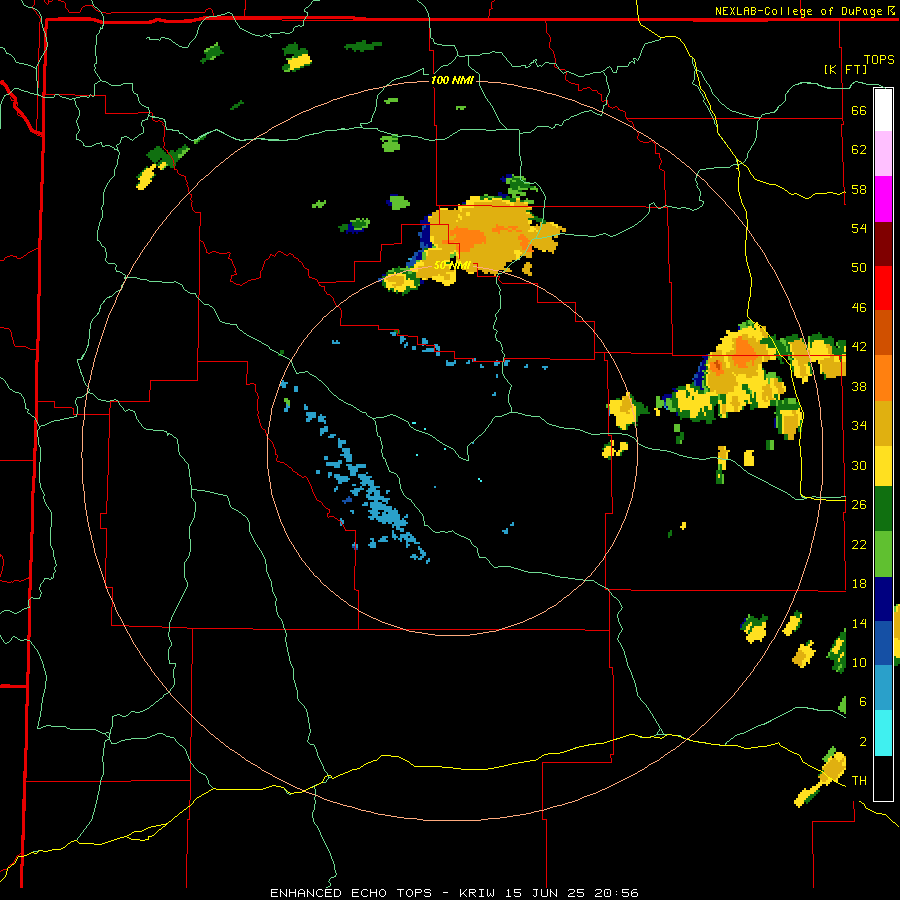Select the light pink legend color band
The image size is (900, 900).
point(883,154)
